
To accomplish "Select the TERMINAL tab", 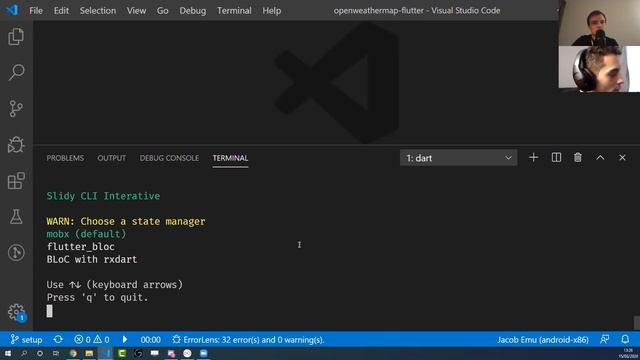I will point(230,158).
